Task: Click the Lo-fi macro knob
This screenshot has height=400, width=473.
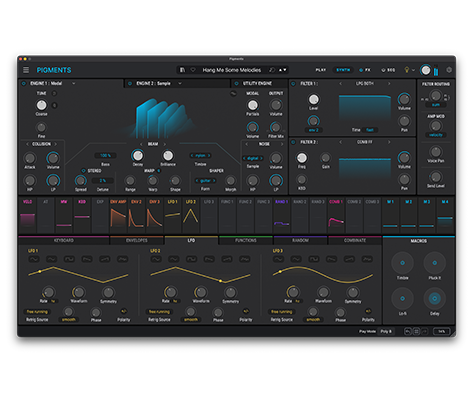Action: click(x=402, y=299)
